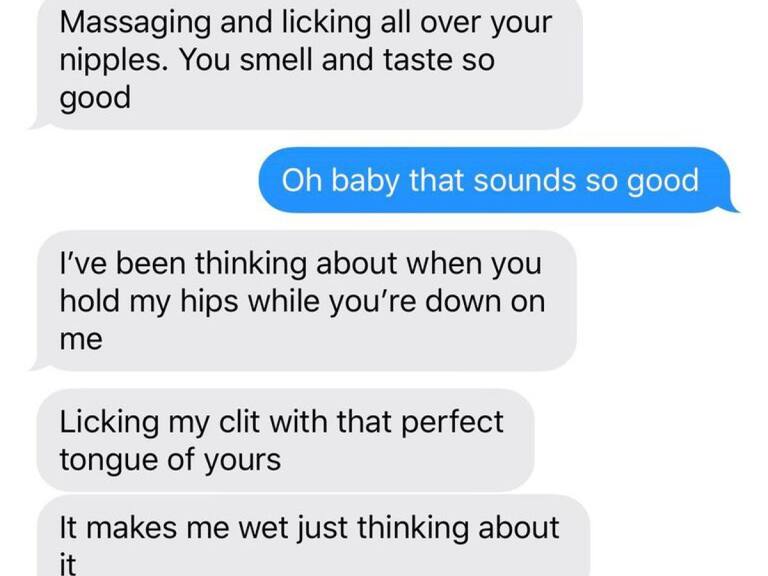Tap the tail of the top gray bubble
Image resolution: width=768 pixels, height=576 pixels.
[37, 123]
